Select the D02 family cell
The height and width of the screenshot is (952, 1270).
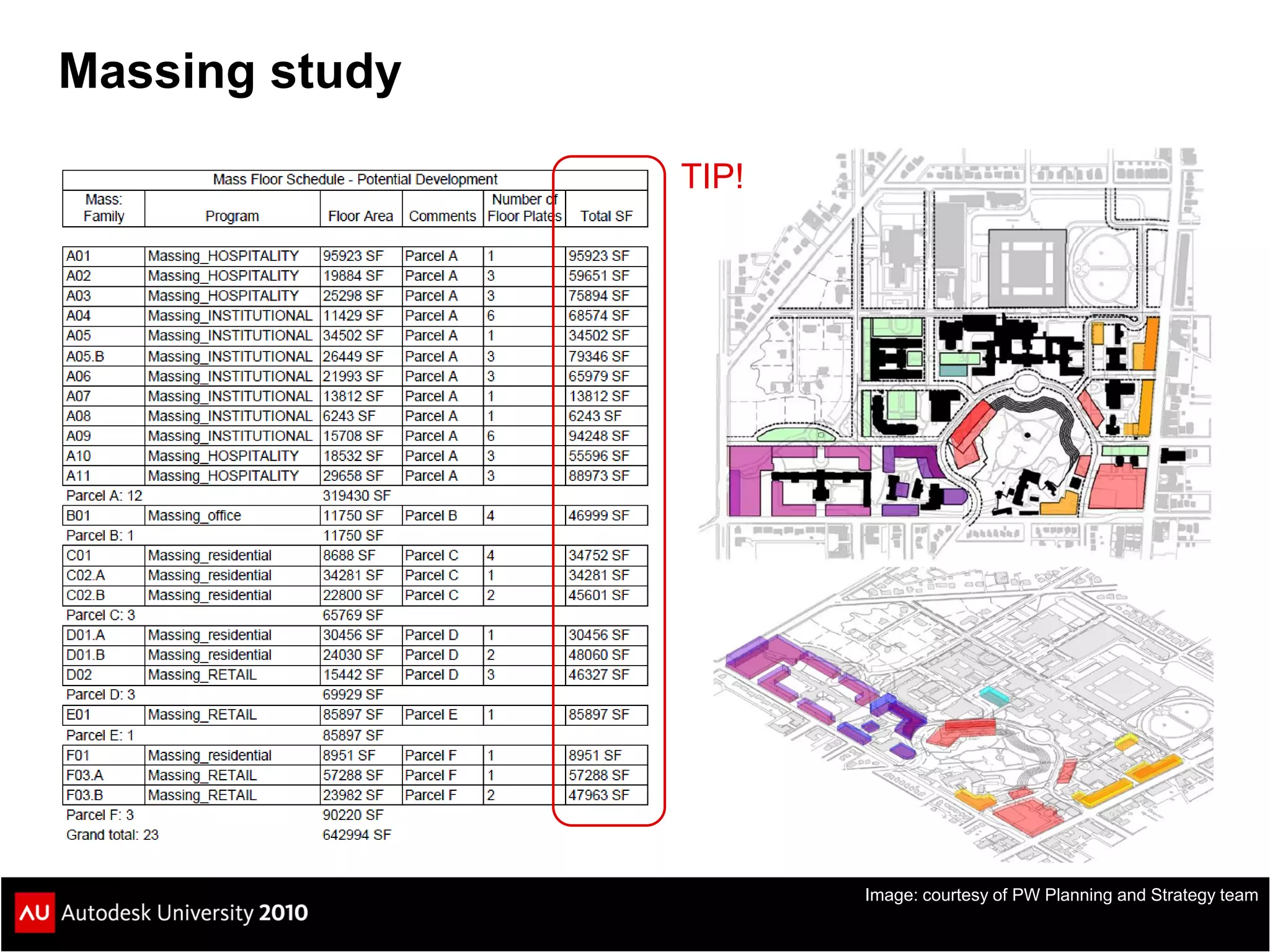click(104, 675)
